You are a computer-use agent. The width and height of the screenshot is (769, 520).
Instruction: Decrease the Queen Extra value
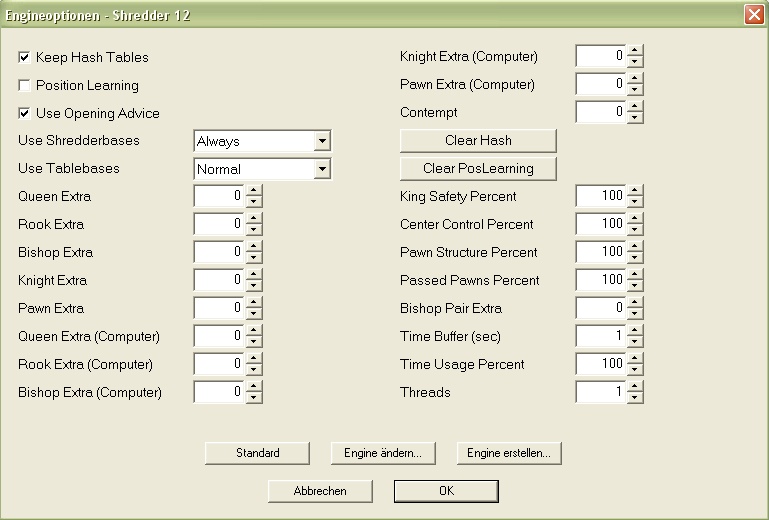point(254,202)
